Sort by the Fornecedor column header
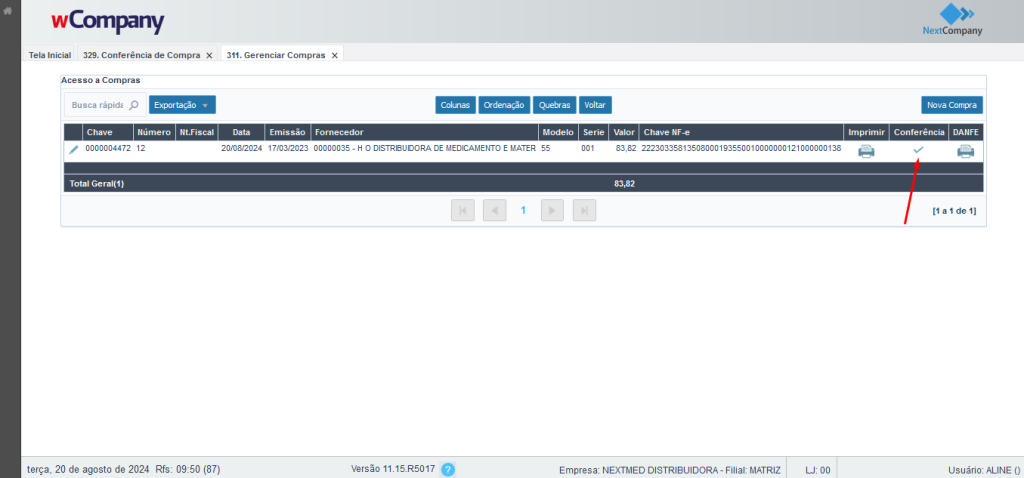 click(338, 132)
